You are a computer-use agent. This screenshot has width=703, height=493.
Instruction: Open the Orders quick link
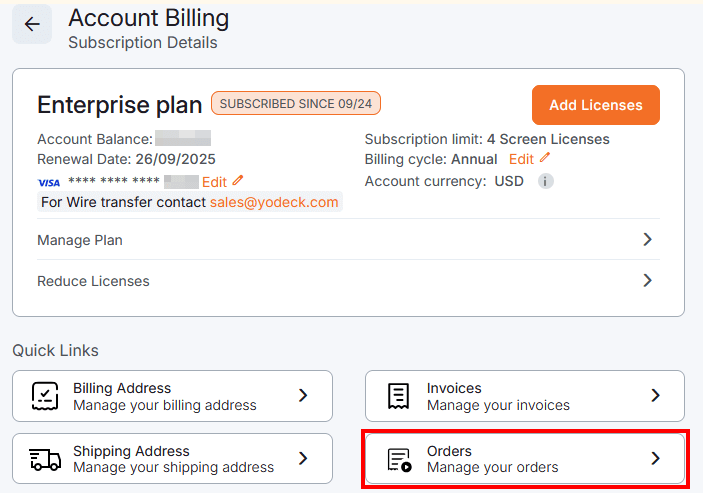pyautogui.click(x=525, y=459)
